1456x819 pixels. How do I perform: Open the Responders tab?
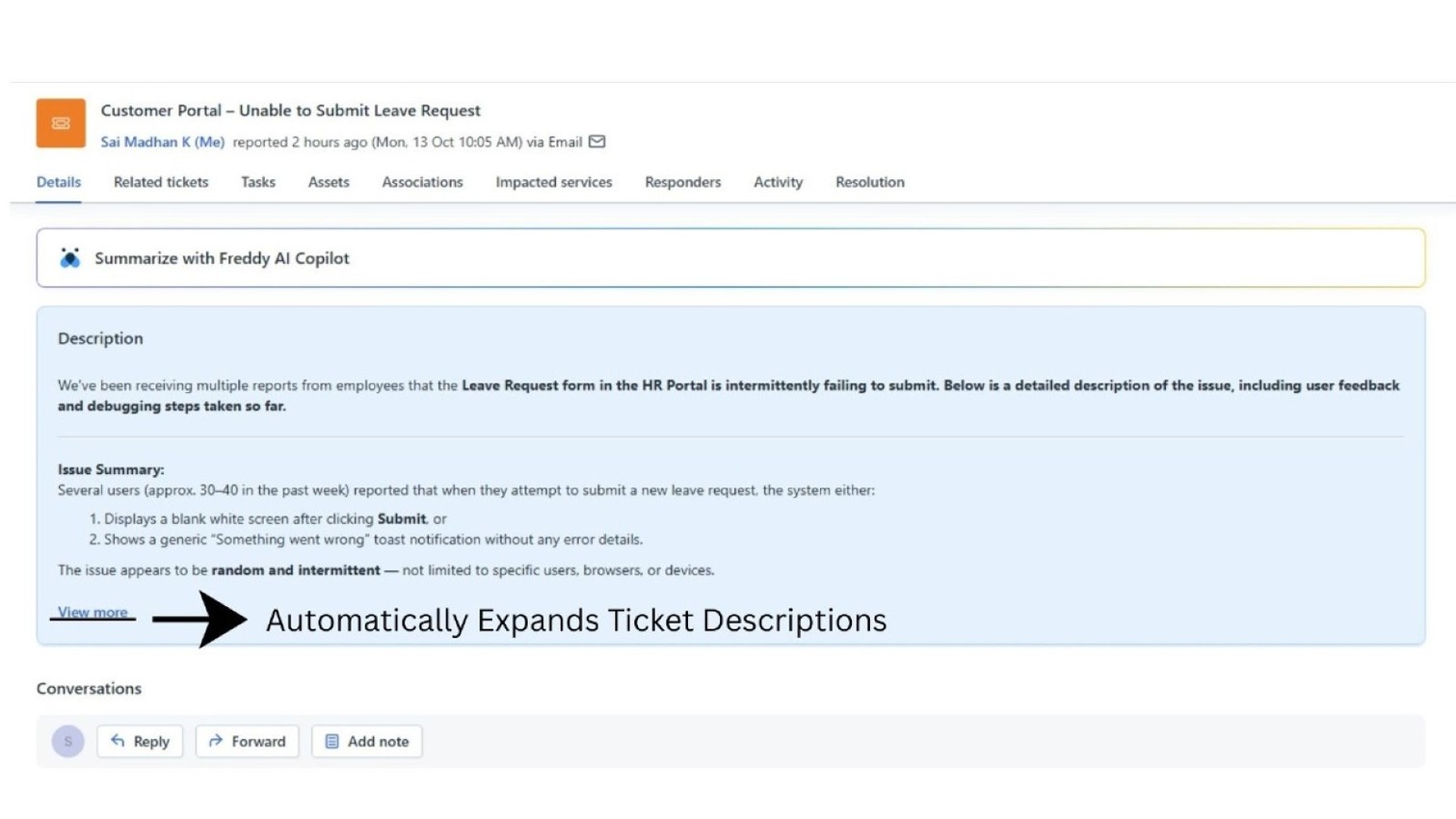pyautogui.click(x=682, y=182)
